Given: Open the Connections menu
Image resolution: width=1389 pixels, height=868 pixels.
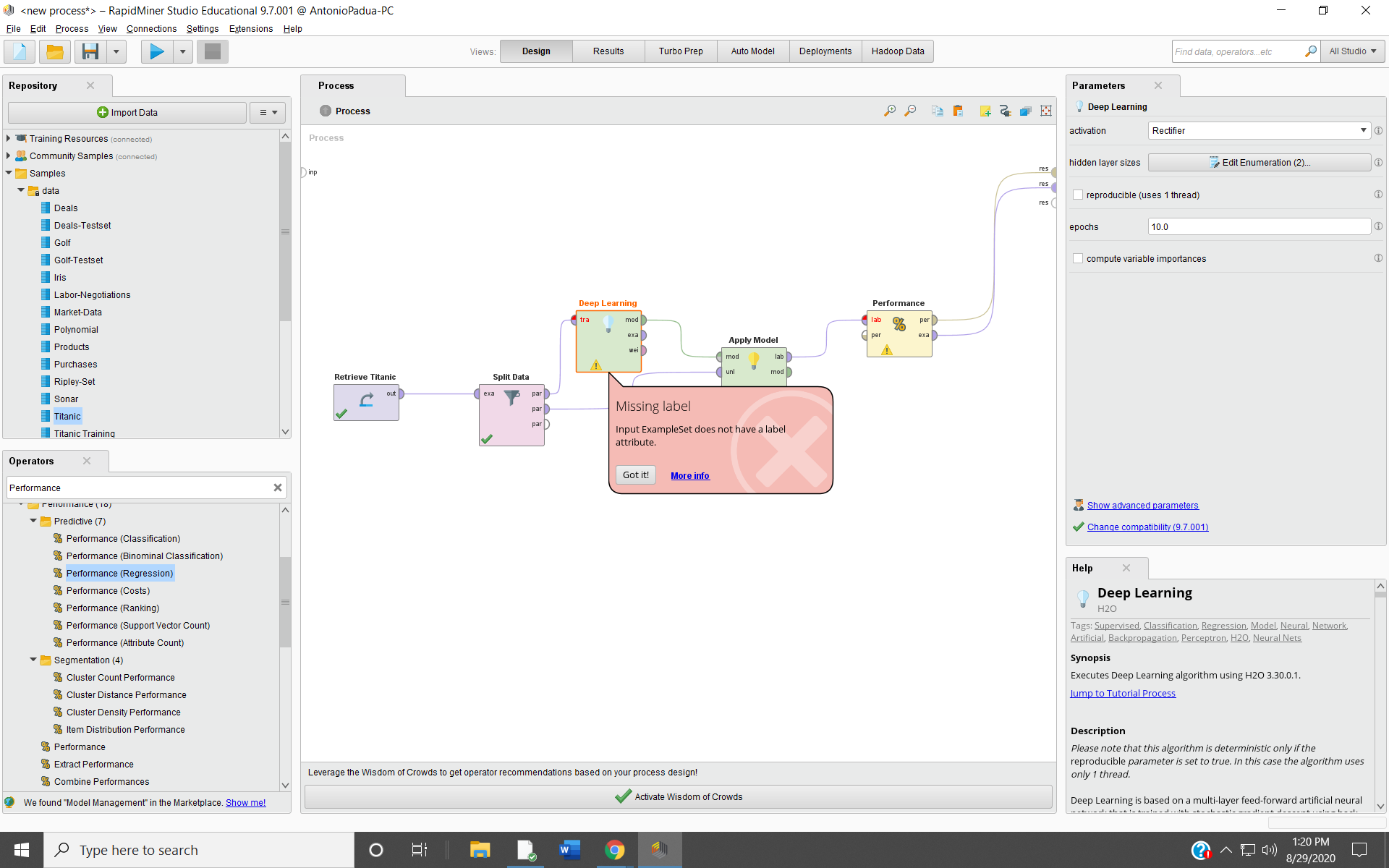Looking at the screenshot, I should (x=151, y=29).
